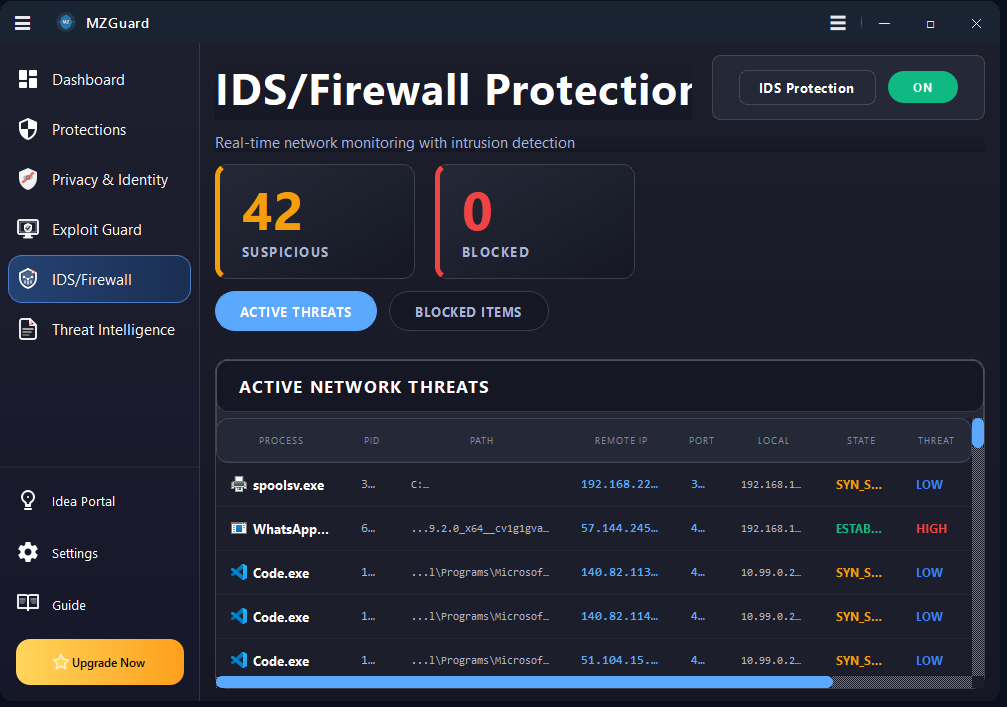Open the Threat Intelligence panel
1007x707 pixels.
(113, 329)
